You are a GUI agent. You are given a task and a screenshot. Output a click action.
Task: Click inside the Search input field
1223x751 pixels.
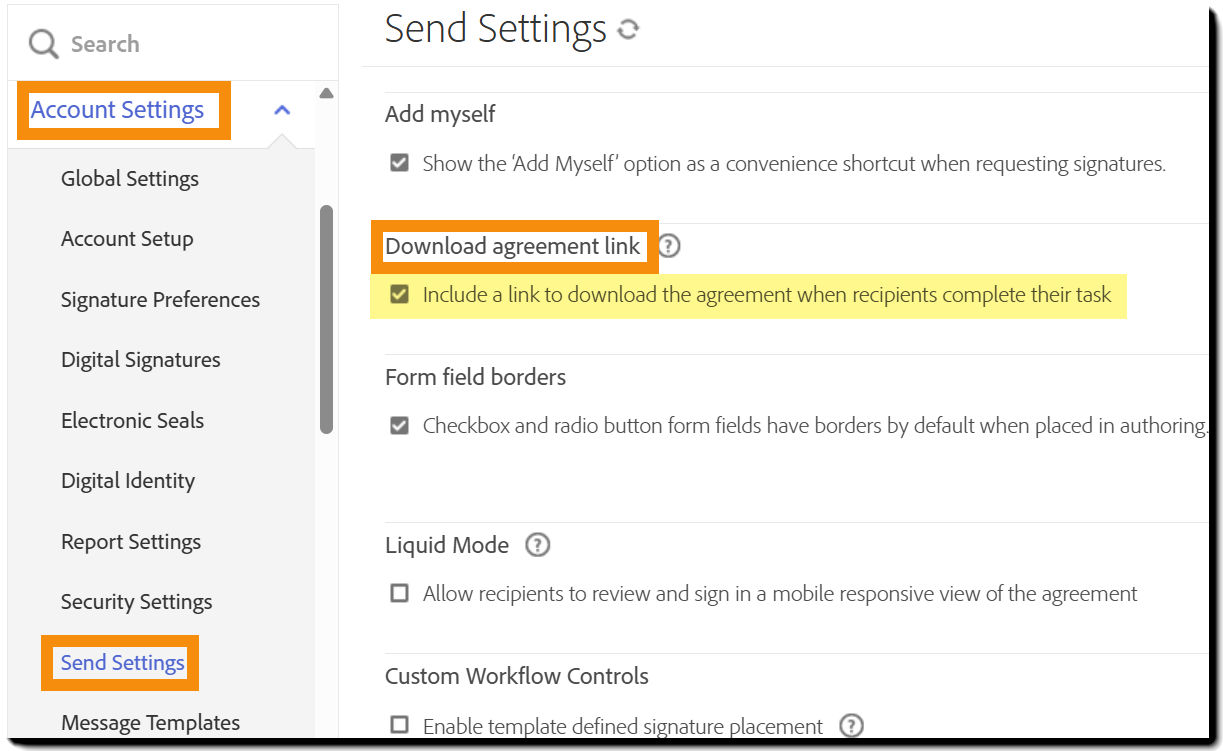point(150,43)
